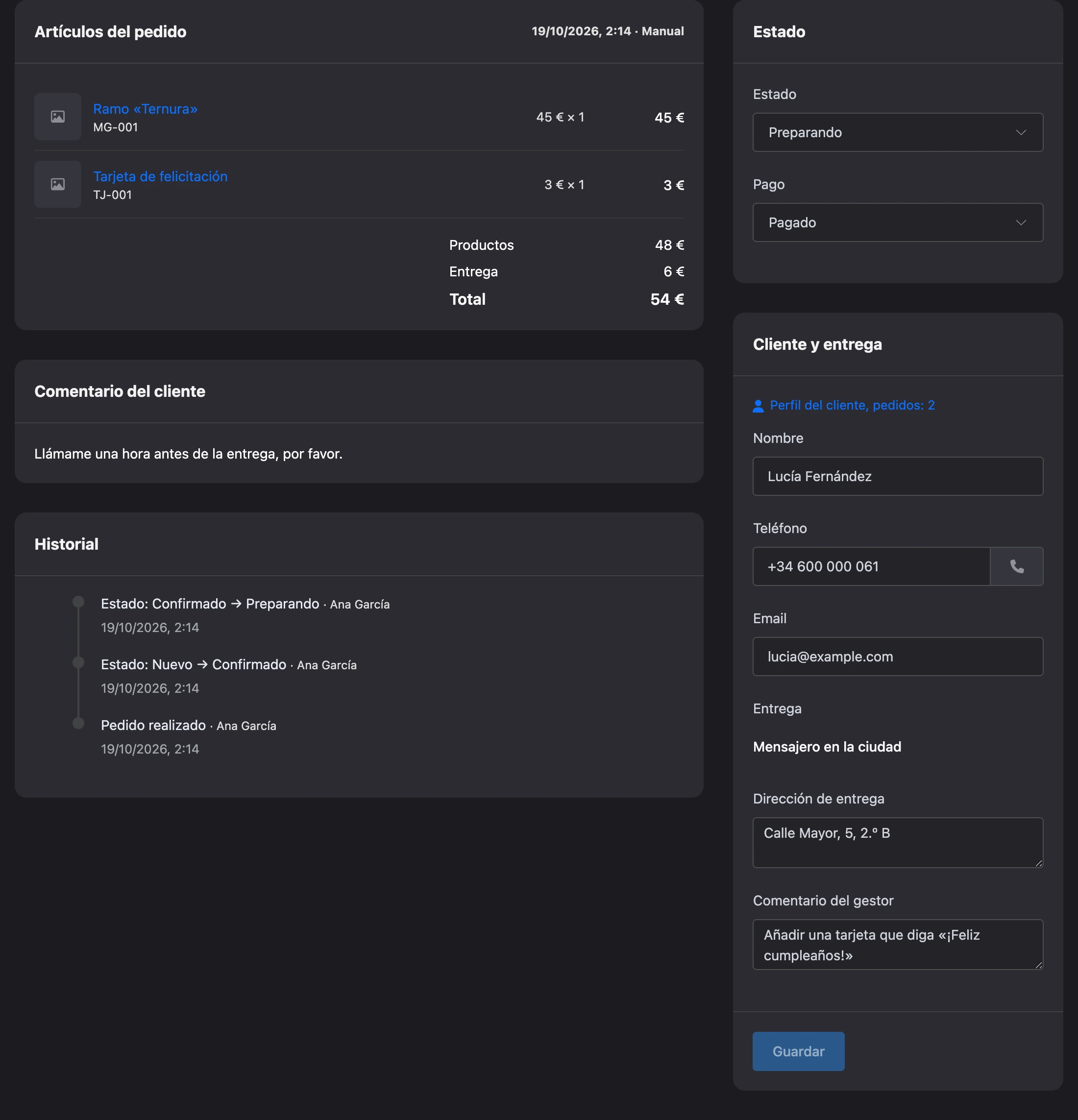Click the order date 19/10/2026, 2:14 · Manual
Image resolution: width=1078 pixels, height=1120 pixels.
[x=608, y=31]
